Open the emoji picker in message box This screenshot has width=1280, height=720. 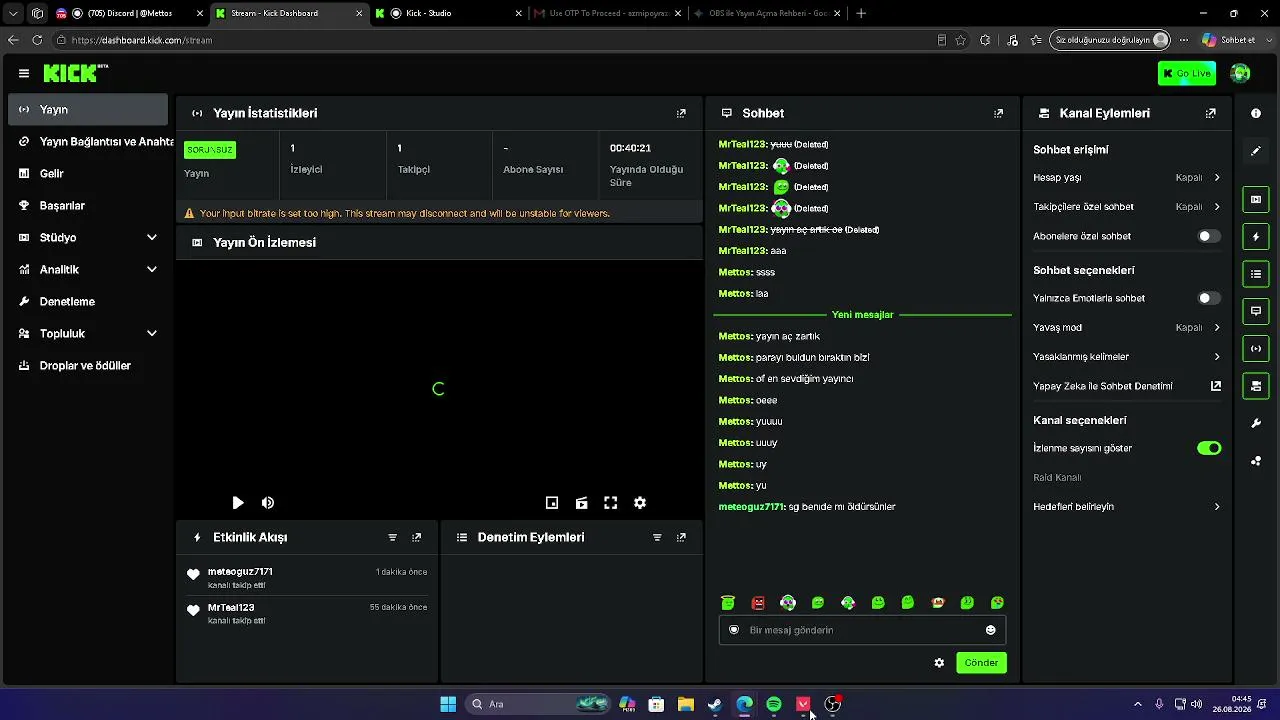coord(990,630)
